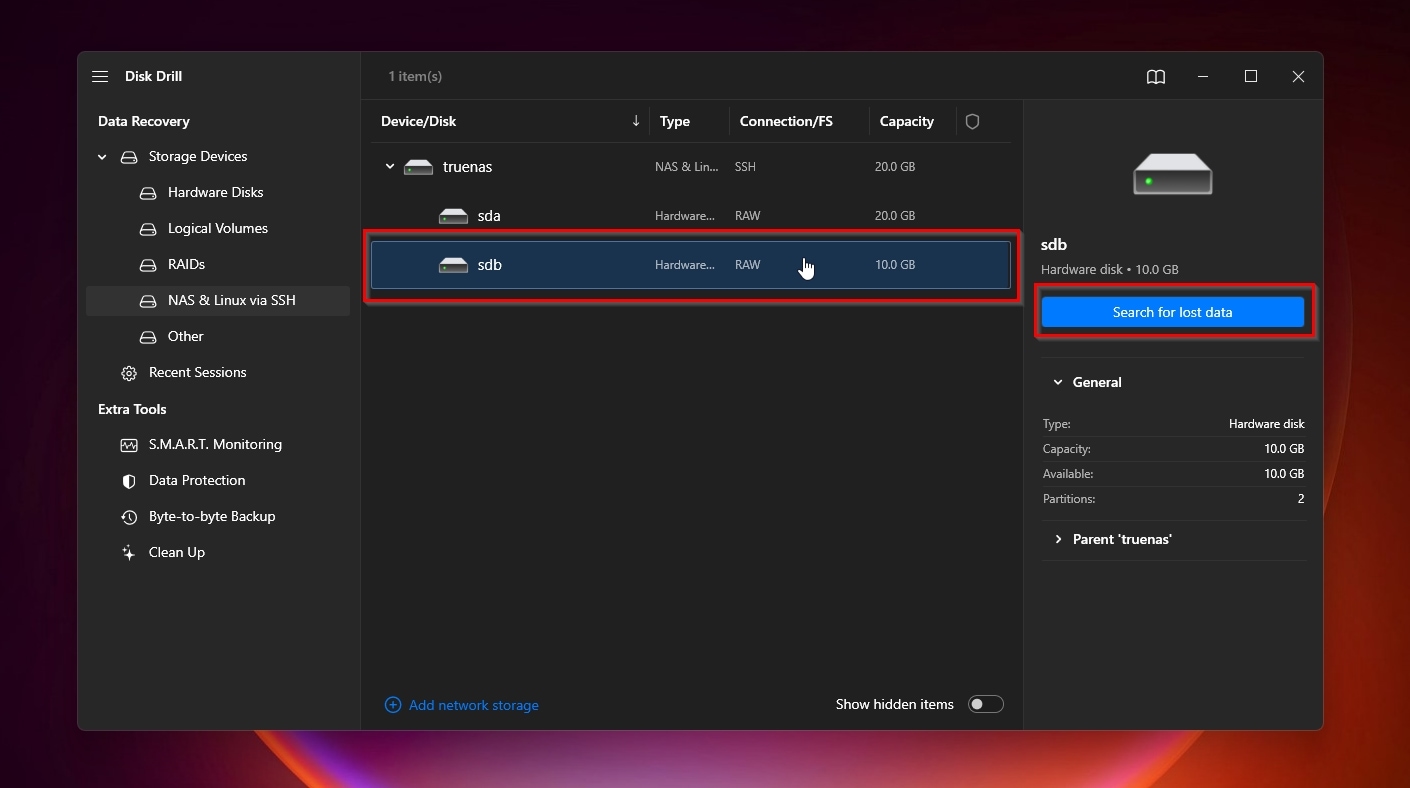Collapse the General section

1058,382
